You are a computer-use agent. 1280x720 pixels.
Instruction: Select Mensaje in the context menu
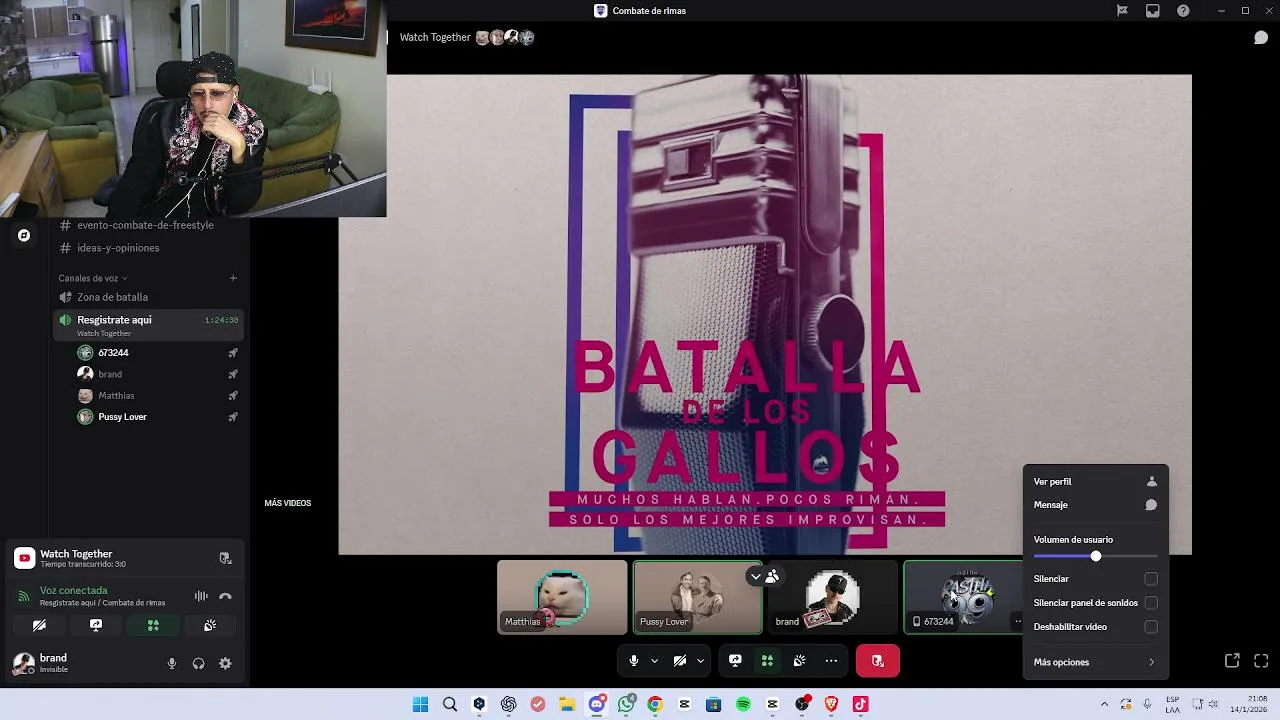click(x=1095, y=505)
